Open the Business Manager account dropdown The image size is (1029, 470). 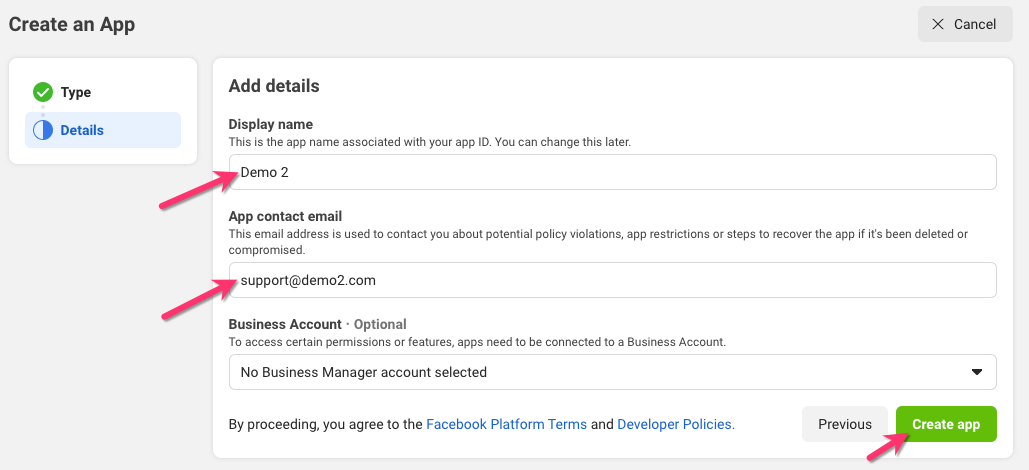pos(612,372)
